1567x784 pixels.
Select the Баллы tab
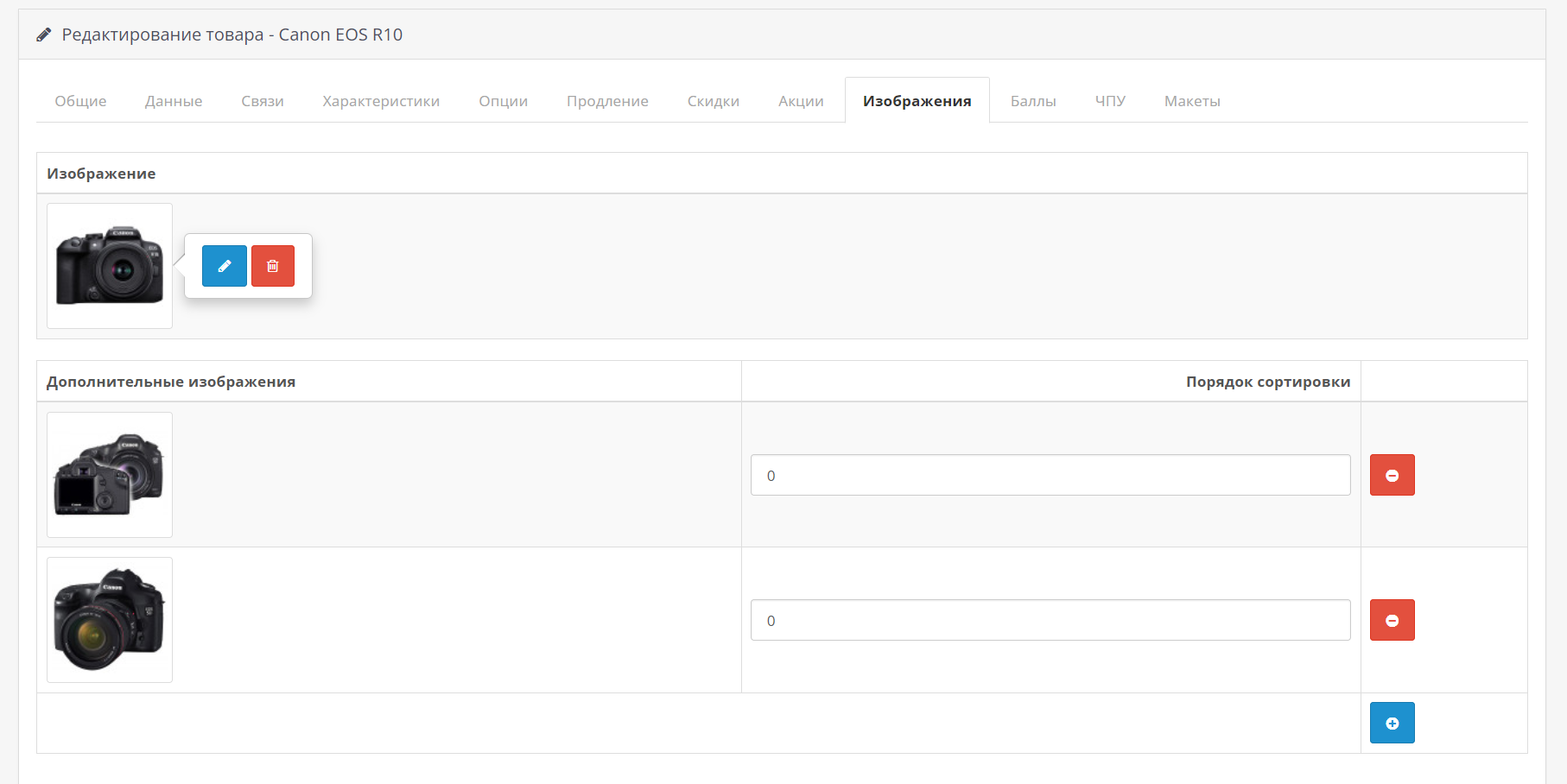[x=1033, y=101]
